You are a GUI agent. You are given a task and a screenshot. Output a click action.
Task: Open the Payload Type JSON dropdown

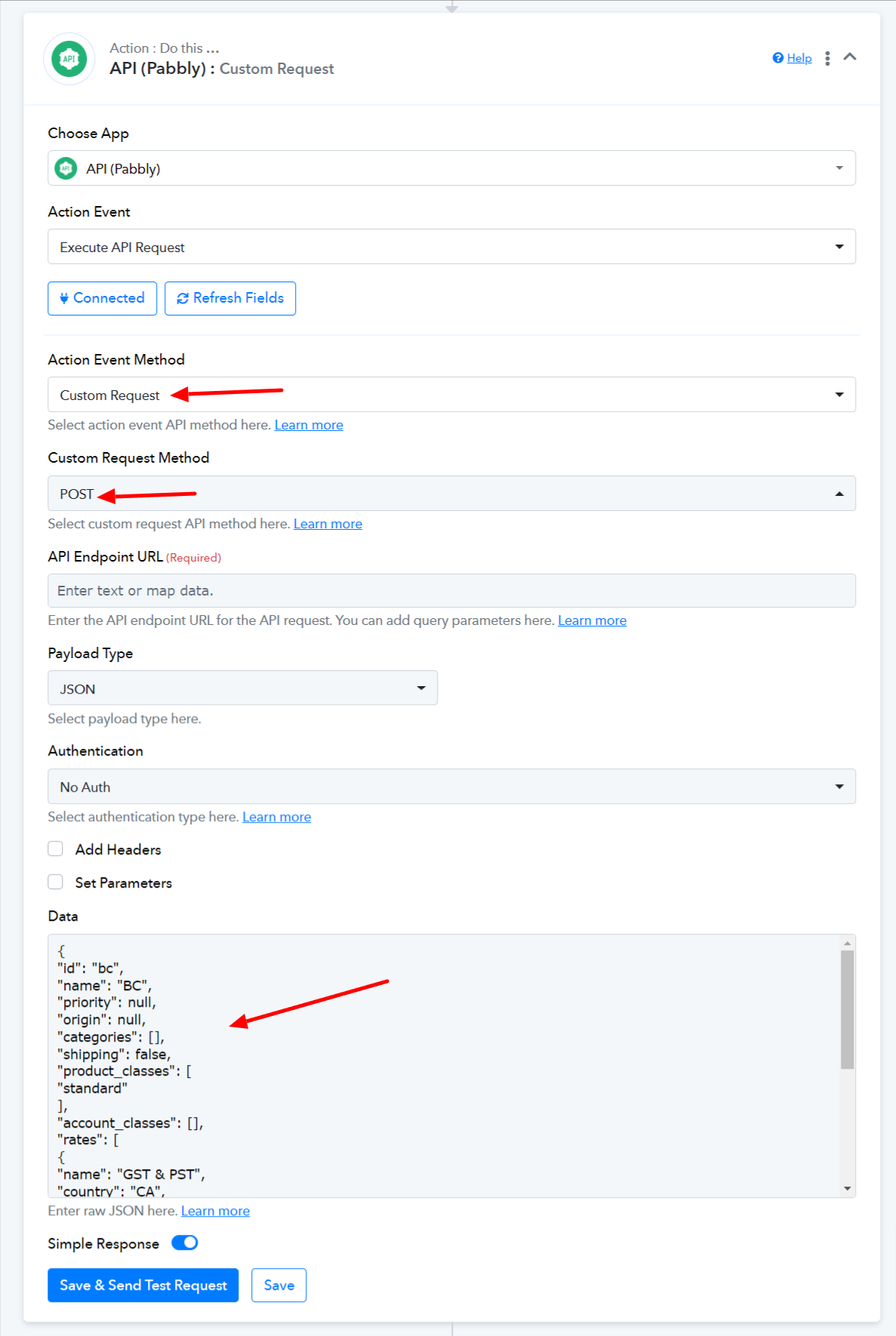tap(242, 688)
